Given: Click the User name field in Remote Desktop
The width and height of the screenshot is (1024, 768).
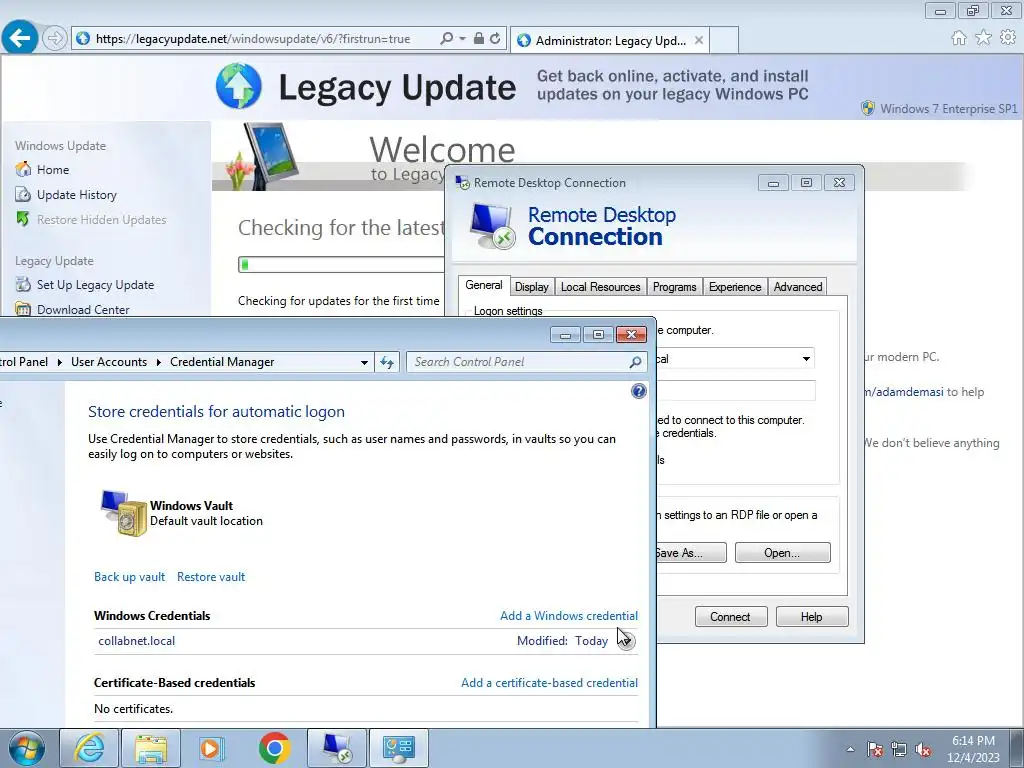Looking at the screenshot, I should tap(736, 391).
